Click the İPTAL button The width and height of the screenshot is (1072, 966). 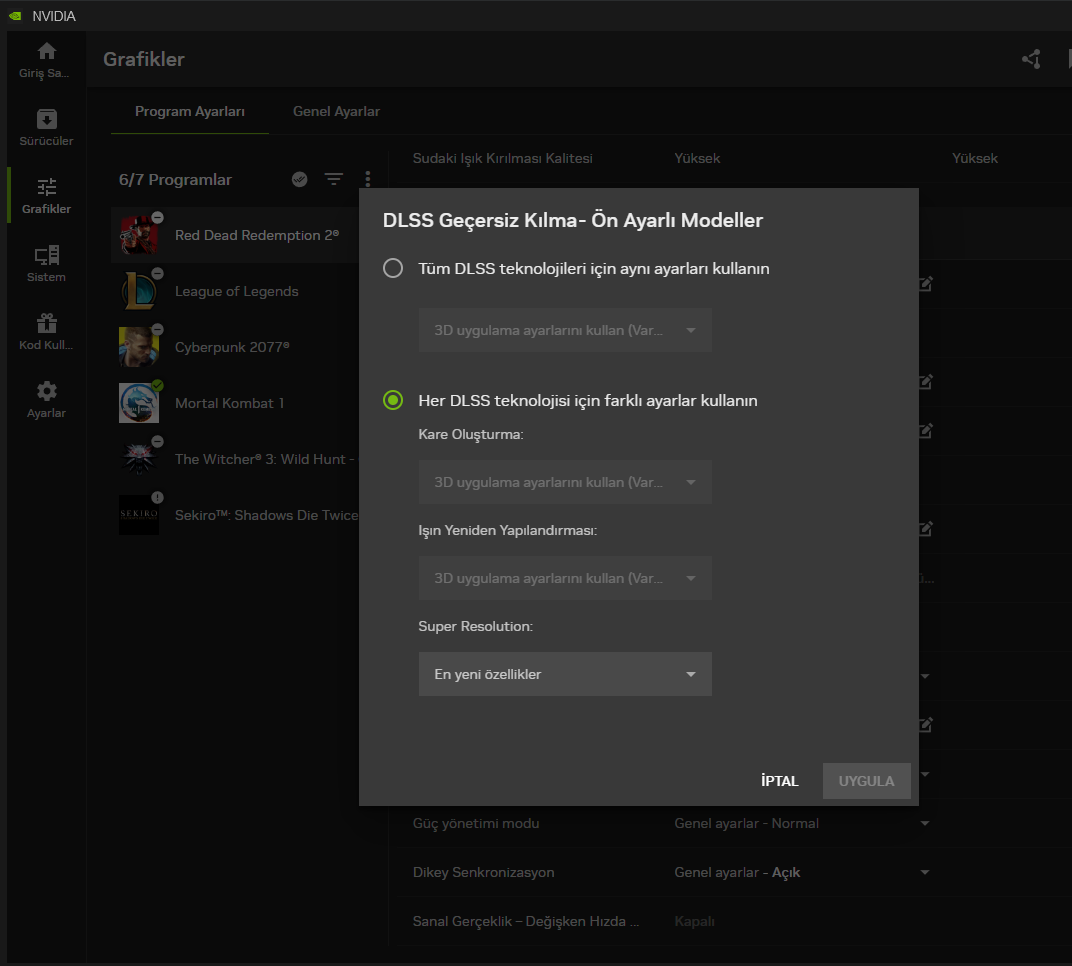780,781
